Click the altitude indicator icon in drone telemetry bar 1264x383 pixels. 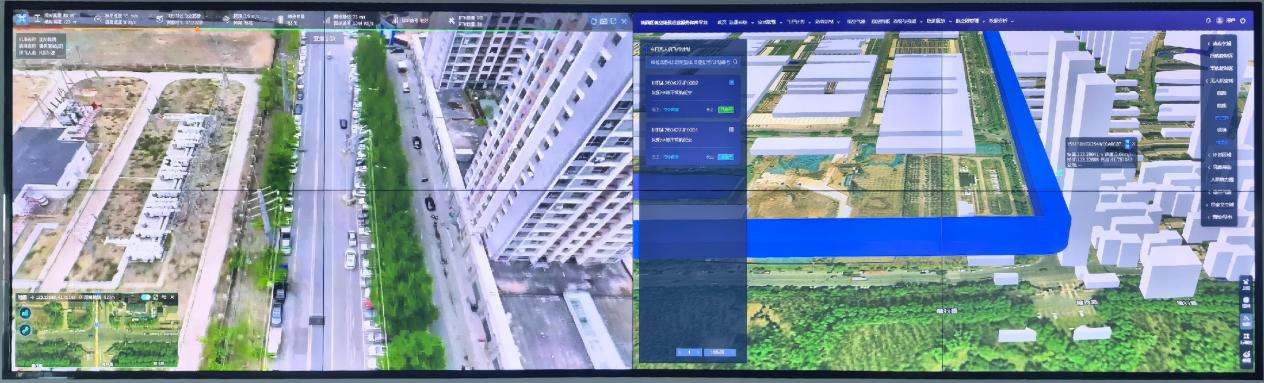[x=37, y=18]
